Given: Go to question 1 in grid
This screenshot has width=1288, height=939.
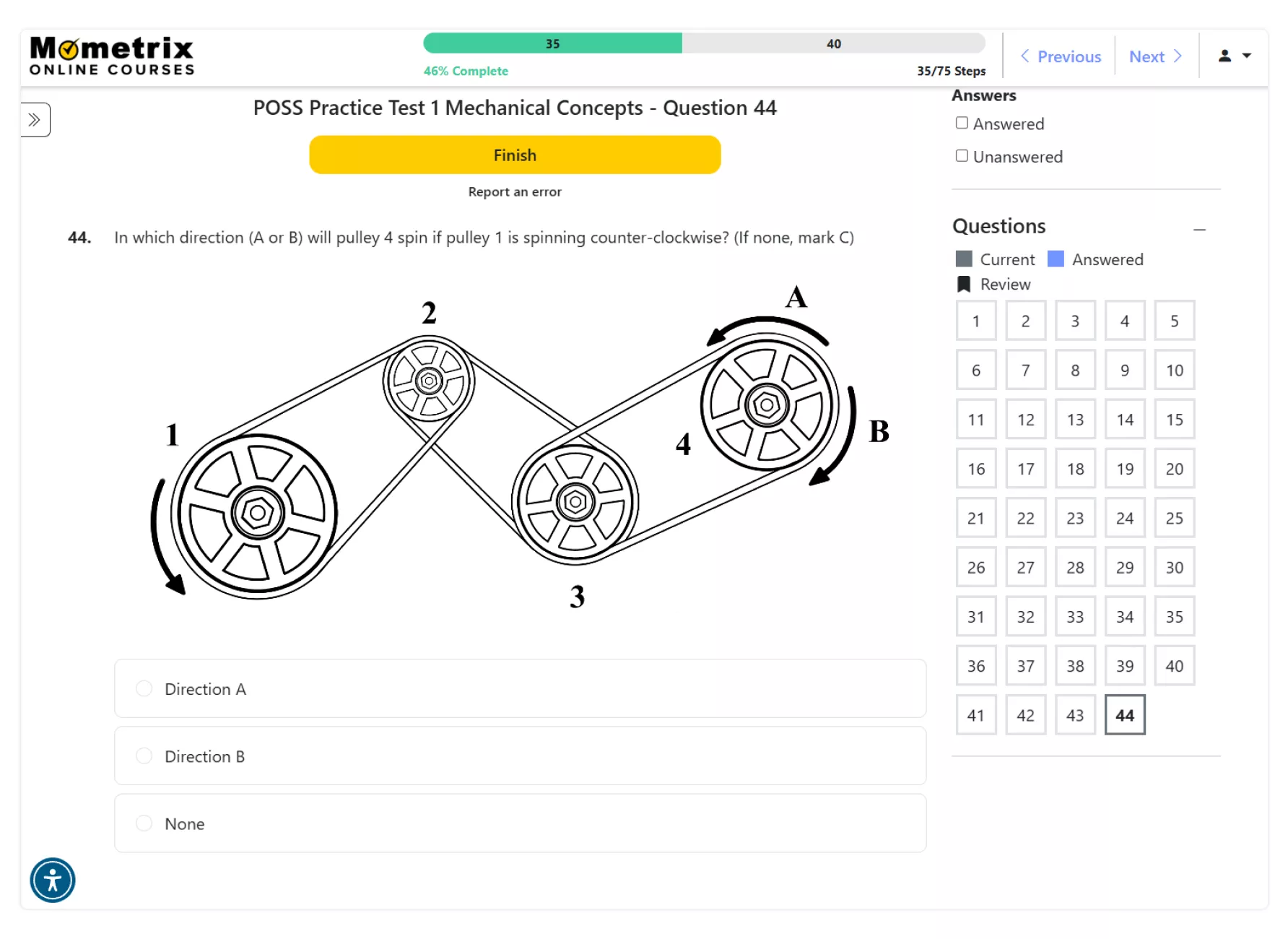Looking at the screenshot, I should pyautogui.click(x=976, y=321).
